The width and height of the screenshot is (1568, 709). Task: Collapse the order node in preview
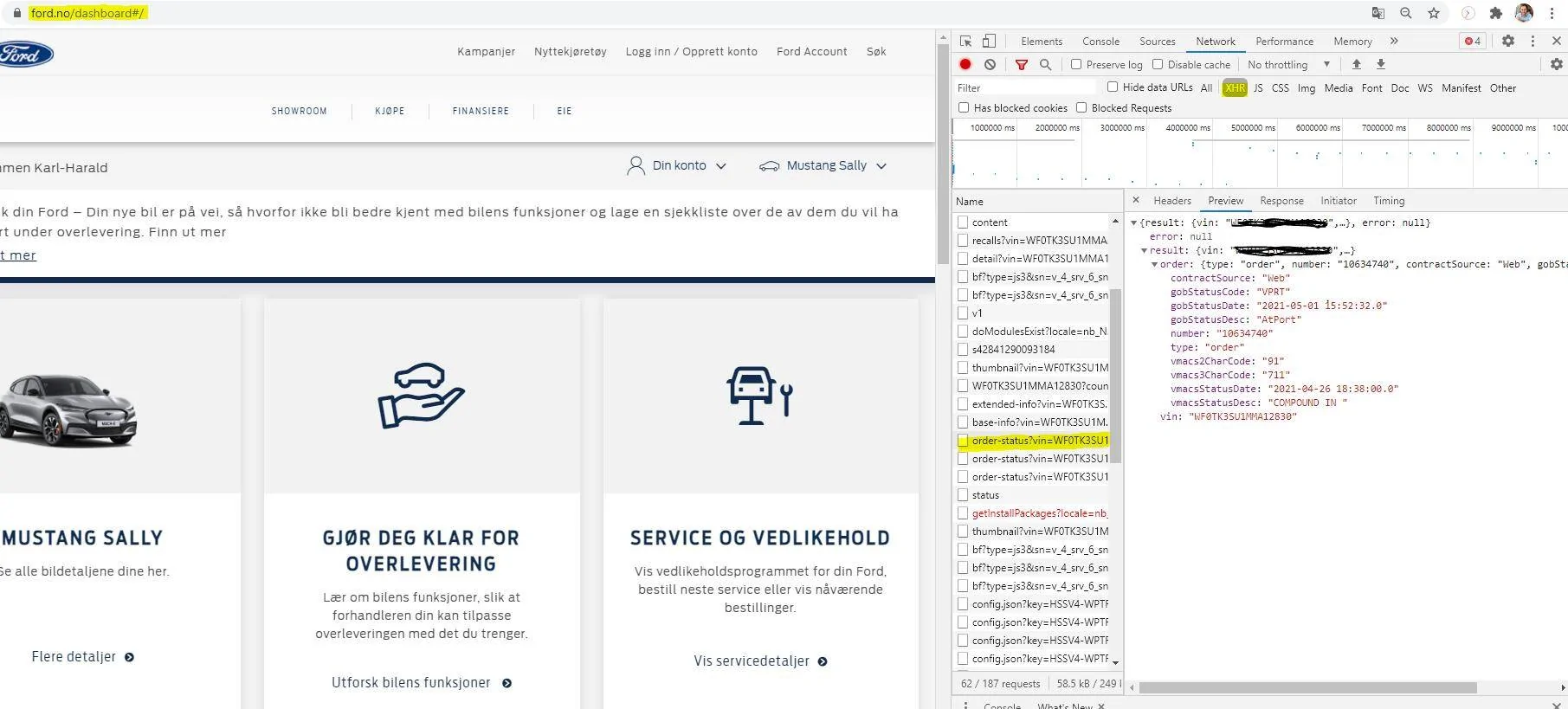pyautogui.click(x=1154, y=264)
